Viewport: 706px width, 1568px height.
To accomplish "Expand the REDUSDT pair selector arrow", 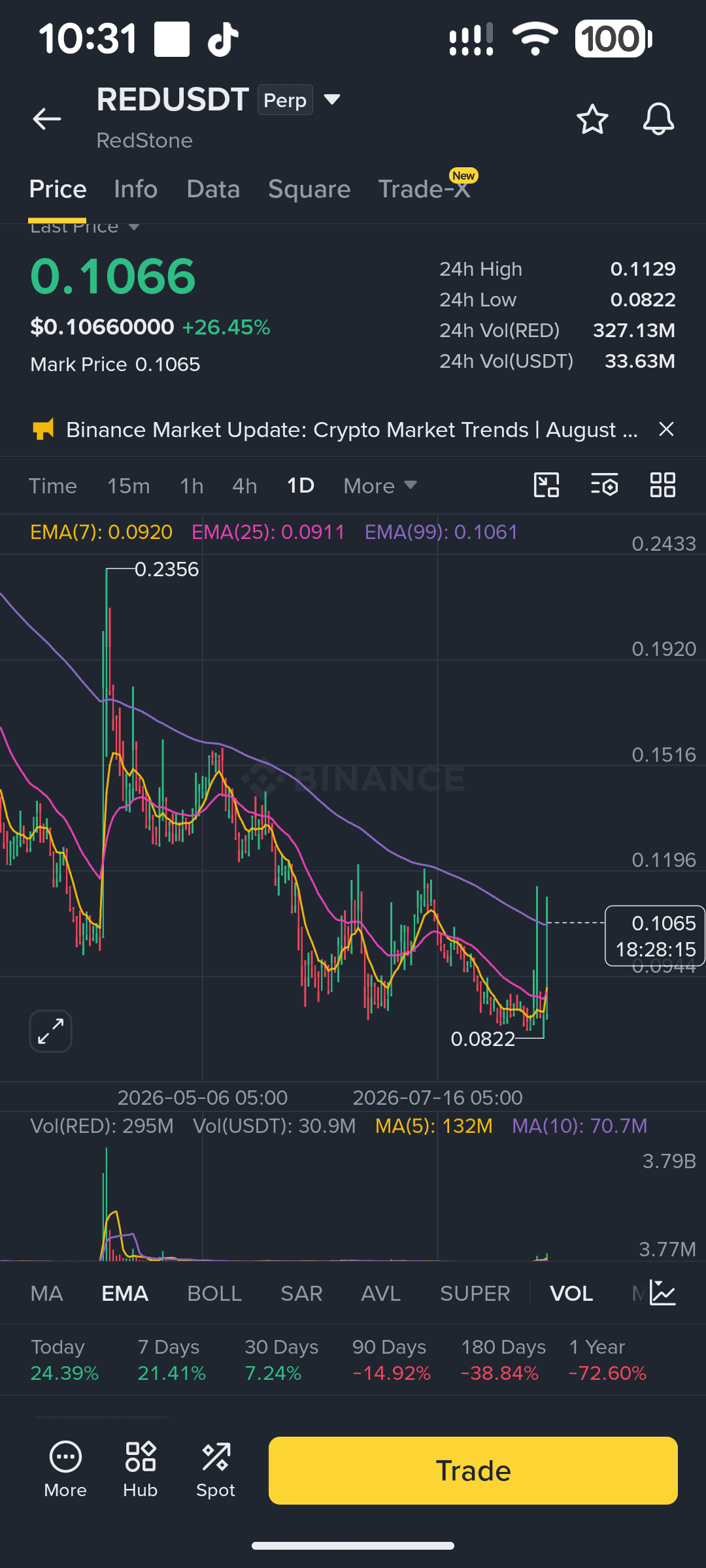I will pyautogui.click(x=332, y=99).
